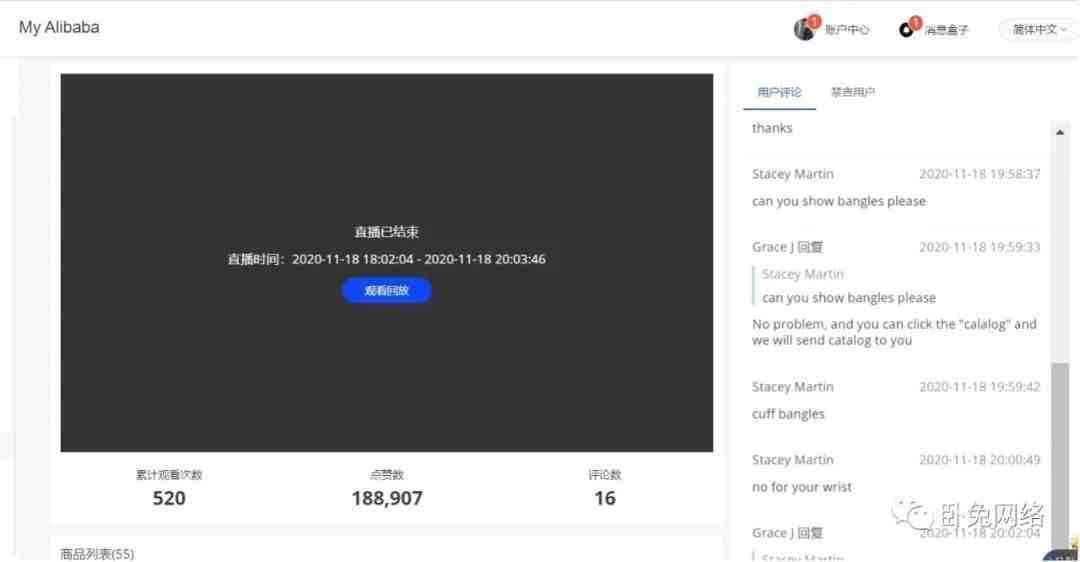Open the account center avatar icon
Viewport: 1080px width, 562px height.
[804, 29]
